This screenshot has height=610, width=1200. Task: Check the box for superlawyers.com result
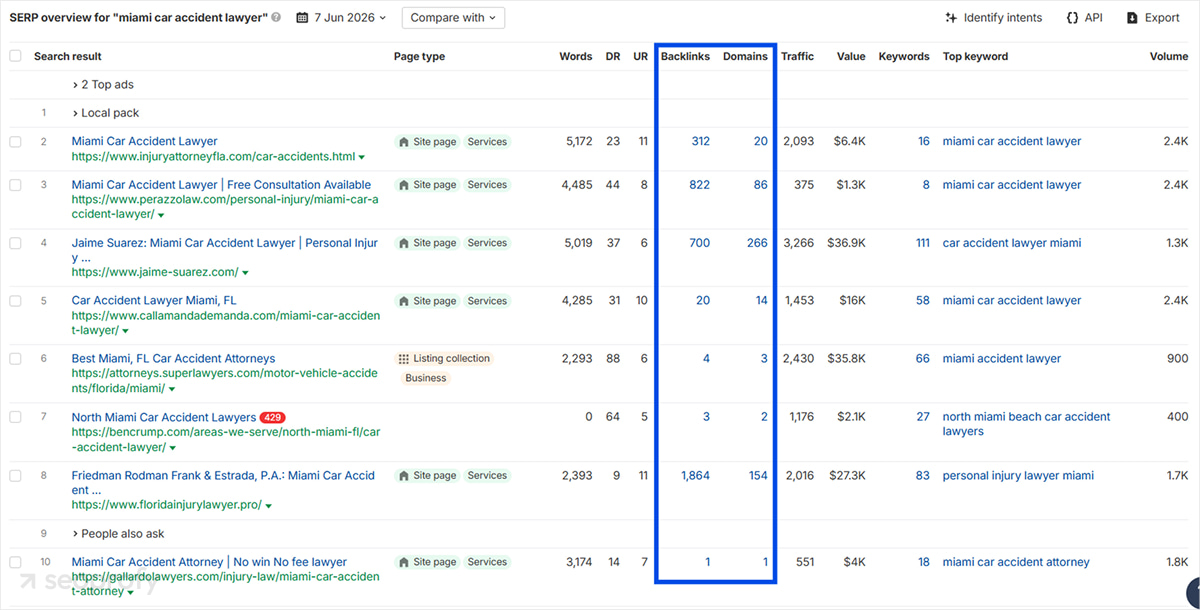click(x=15, y=359)
